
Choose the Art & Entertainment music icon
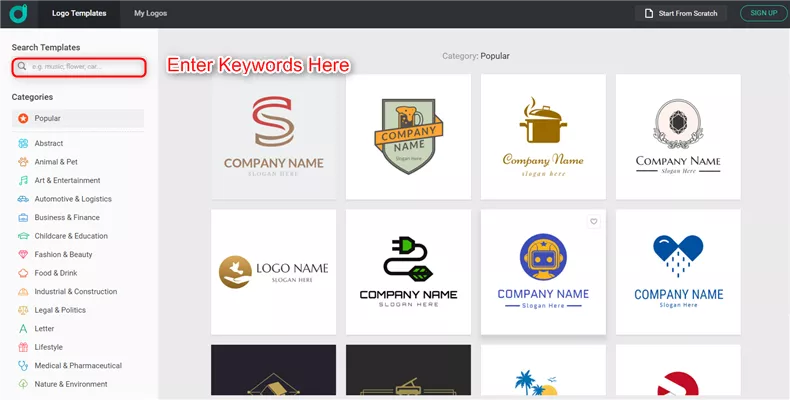23,181
